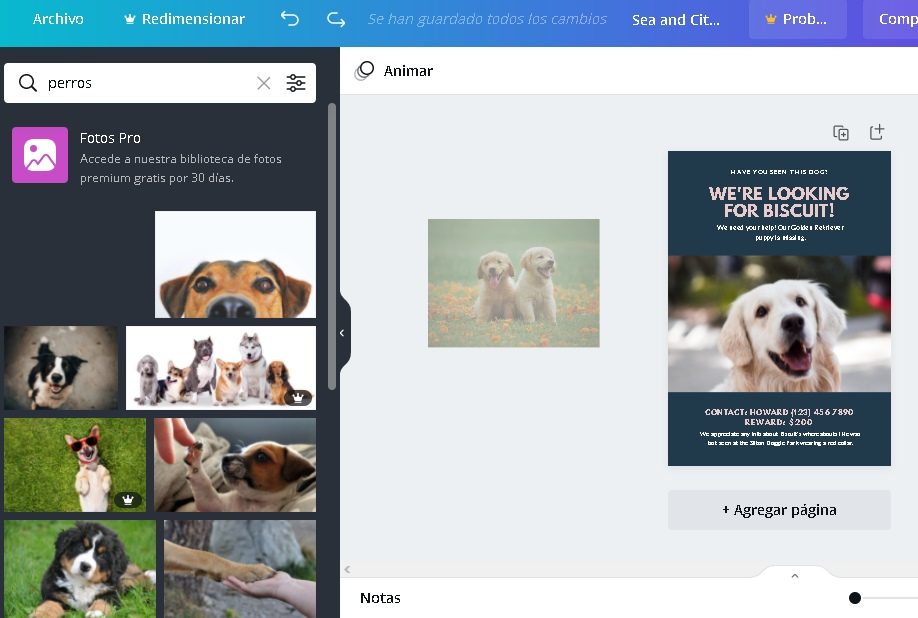Image resolution: width=918 pixels, height=618 pixels.
Task: Select the two puppies photo on canvas
Action: click(513, 283)
